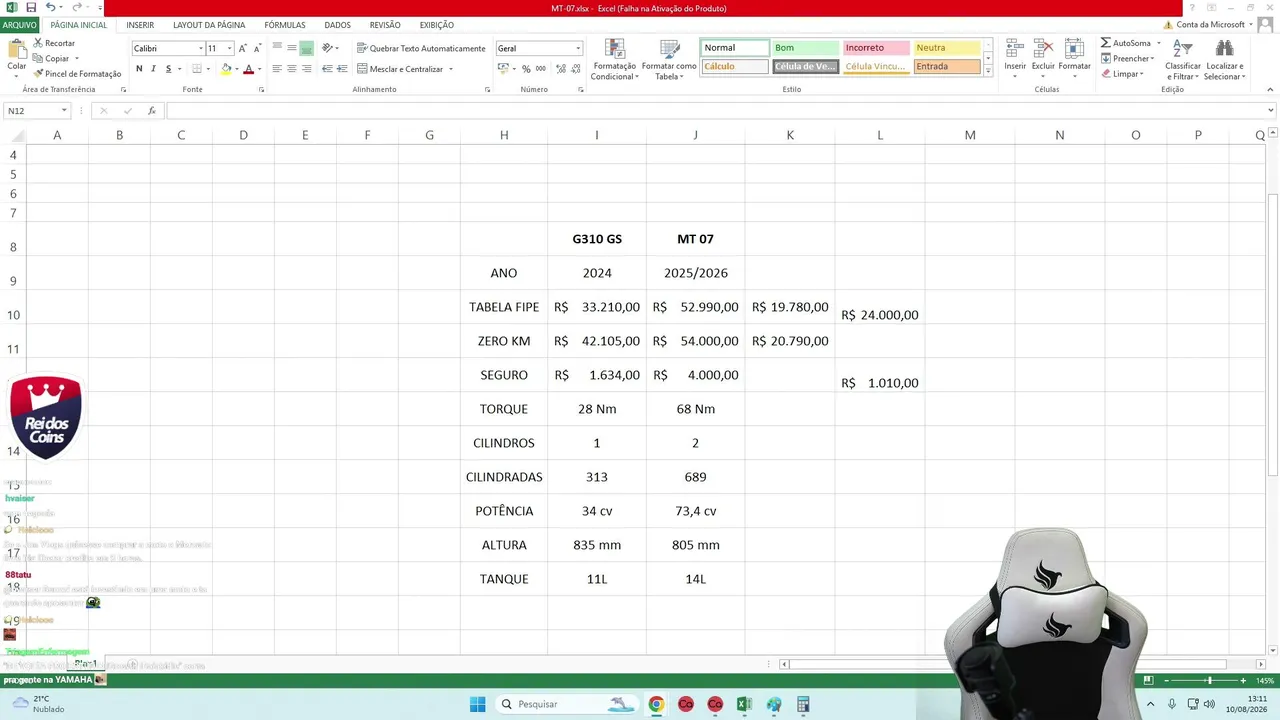This screenshot has width=1280, height=720.
Task: Align text to the right
Action: (x=307, y=69)
